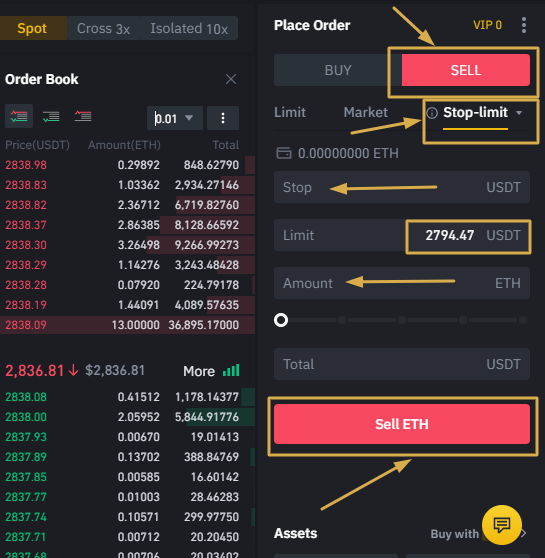Click ask price 2838.37
This screenshot has height=558, width=545.
[x=26, y=225]
